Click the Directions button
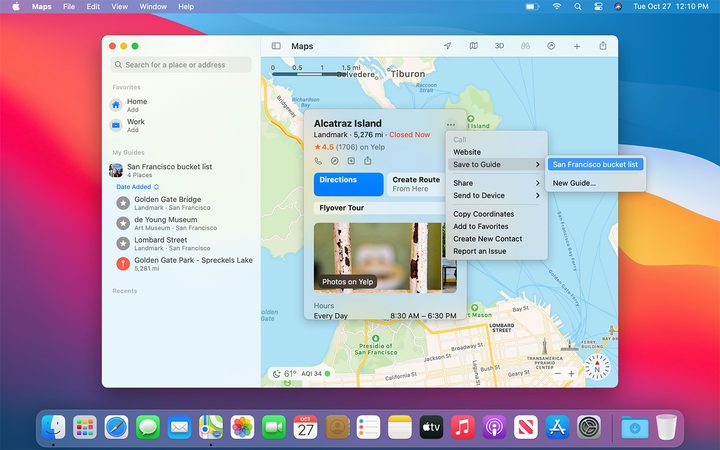The width and height of the screenshot is (720, 450). pyautogui.click(x=349, y=184)
